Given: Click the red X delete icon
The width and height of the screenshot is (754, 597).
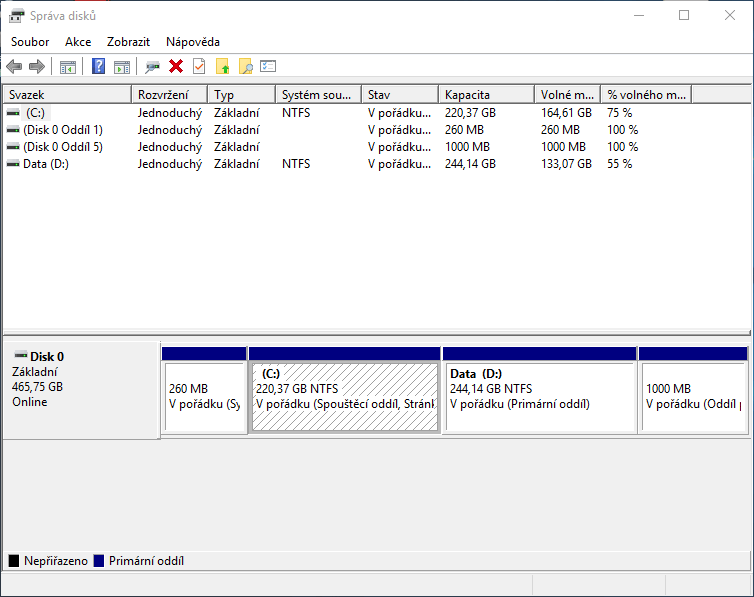Looking at the screenshot, I should coord(176,67).
